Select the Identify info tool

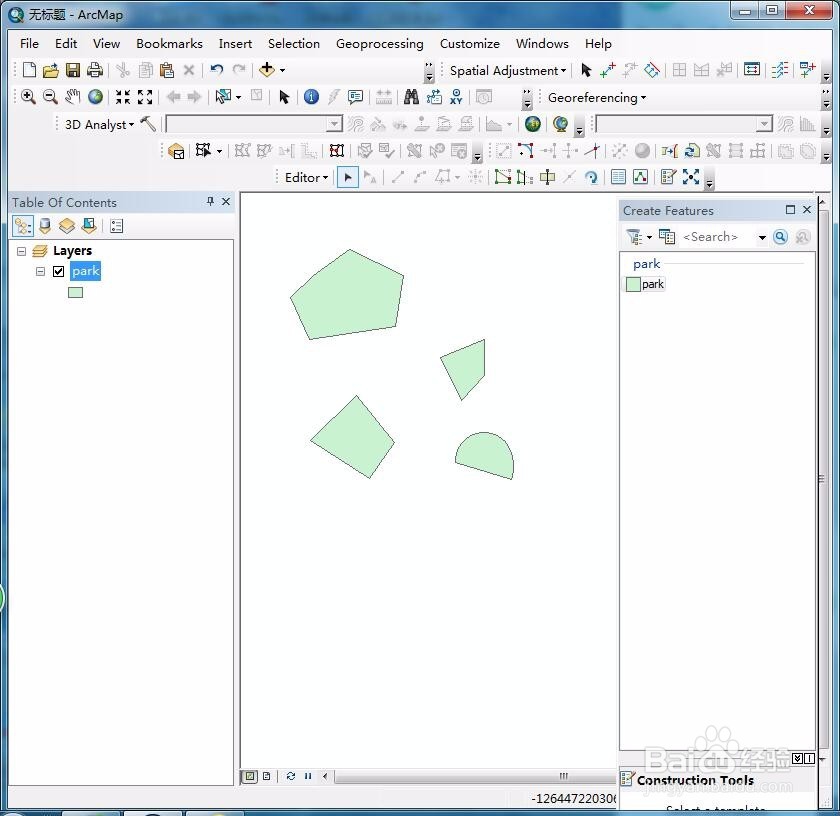point(311,97)
